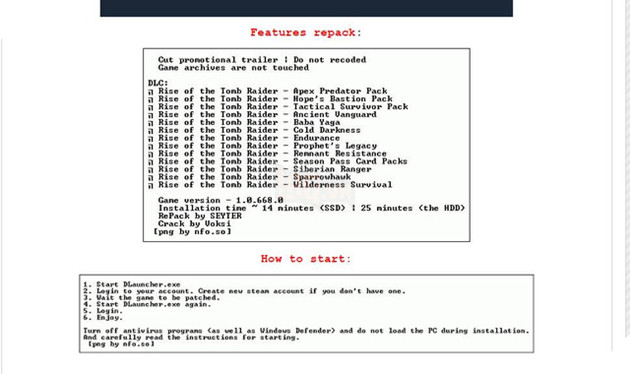
Task: Click step '1. Start DLauncher.exe'
Action: pyautogui.click(x=132, y=284)
